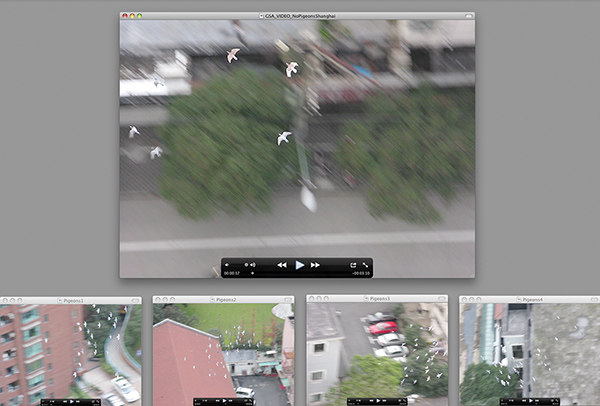600x406 pixels.
Task: Rewind the NoPigeonsShanghai video
Action: [282, 265]
